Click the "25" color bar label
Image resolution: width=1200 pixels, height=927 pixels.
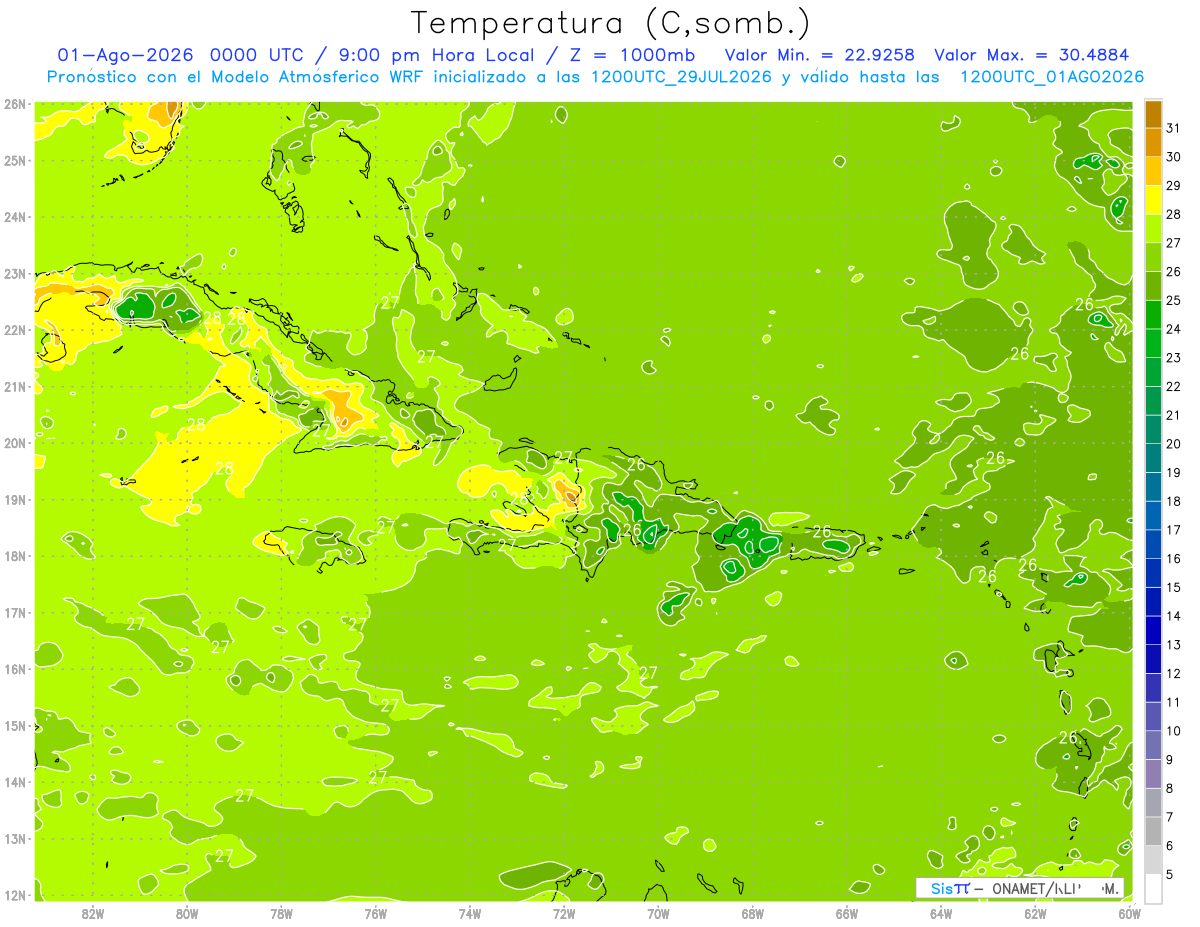tap(1173, 300)
